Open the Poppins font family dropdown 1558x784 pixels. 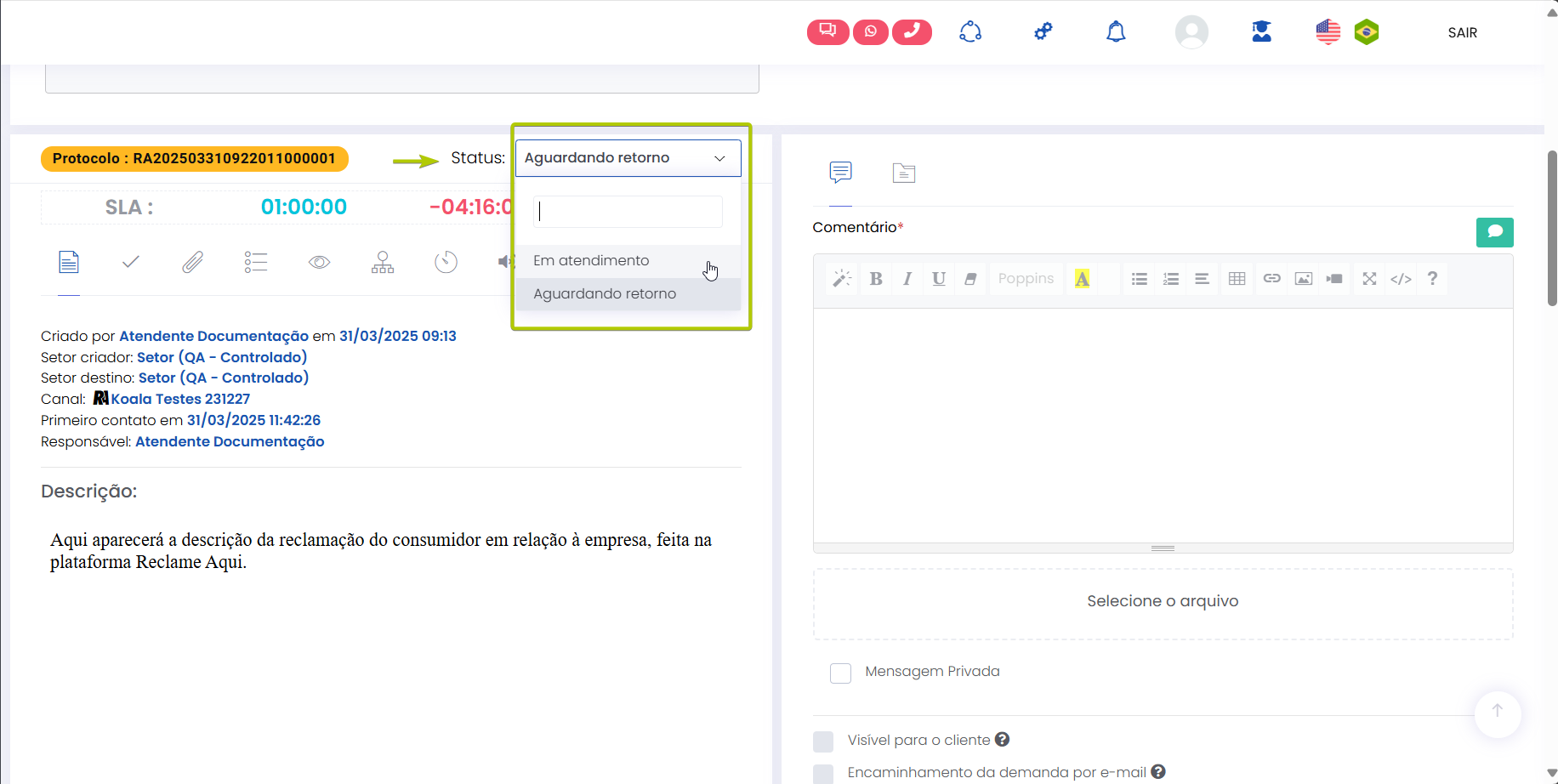(x=1026, y=279)
